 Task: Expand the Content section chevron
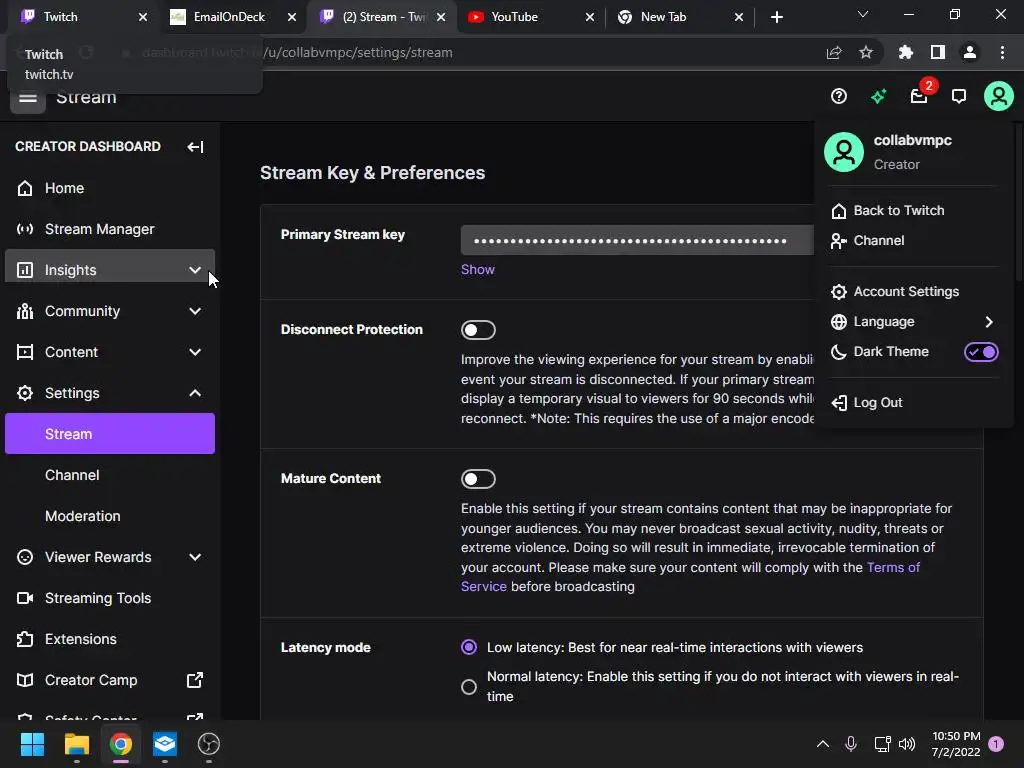coord(195,352)
